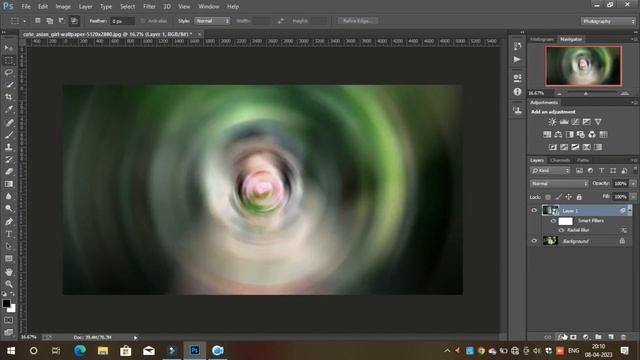Click the Levels adjustment icon

[x=564, y=122]
